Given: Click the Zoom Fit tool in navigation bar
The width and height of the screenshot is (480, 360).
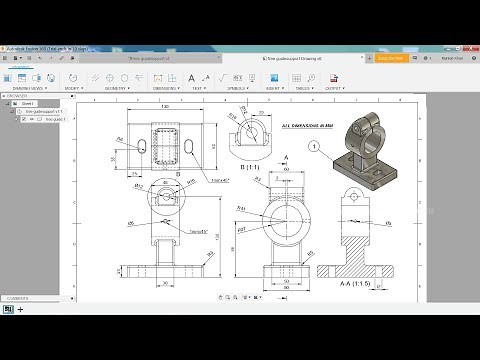Looking at the screenshot, I should (x=235, y=297).
